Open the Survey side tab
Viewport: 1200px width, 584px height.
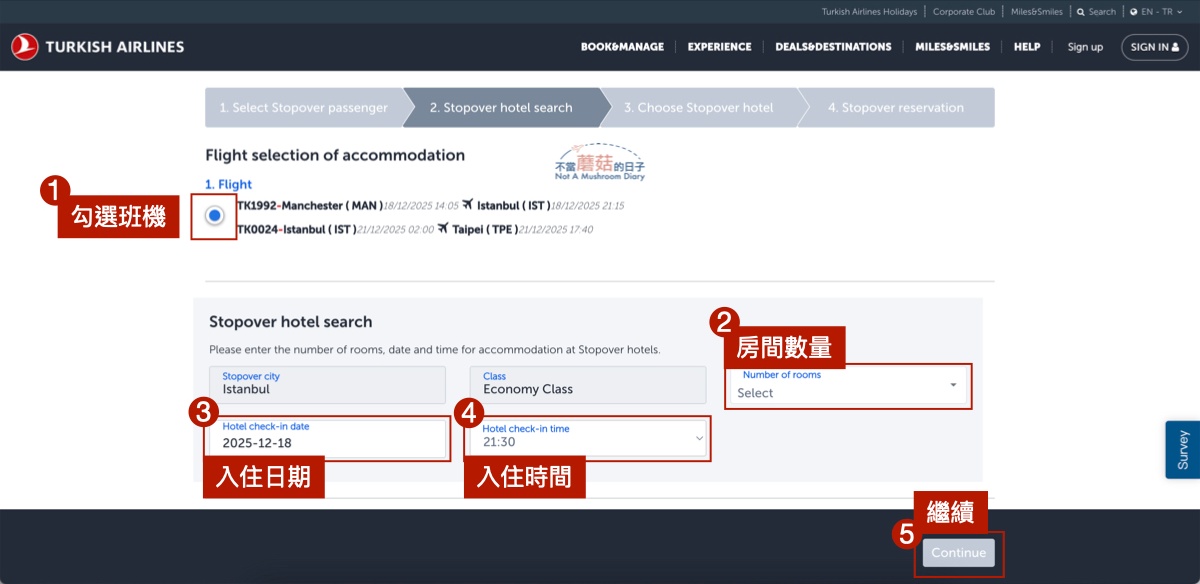tap(1182, 450)
